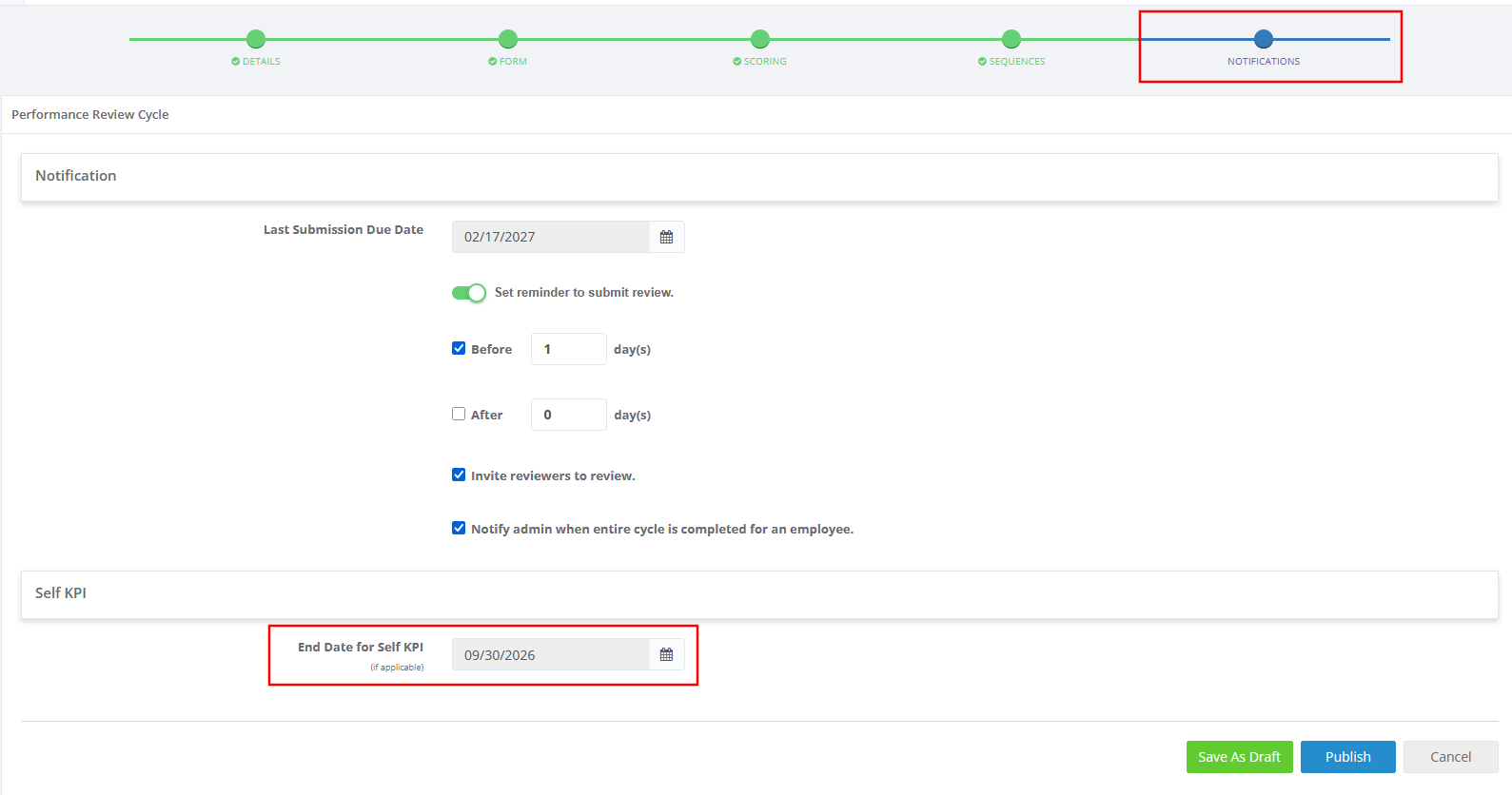The height and width of the screenshot is (795, 1512).
Task: Save the review cycle as draft
Action: click(1240, 757)
